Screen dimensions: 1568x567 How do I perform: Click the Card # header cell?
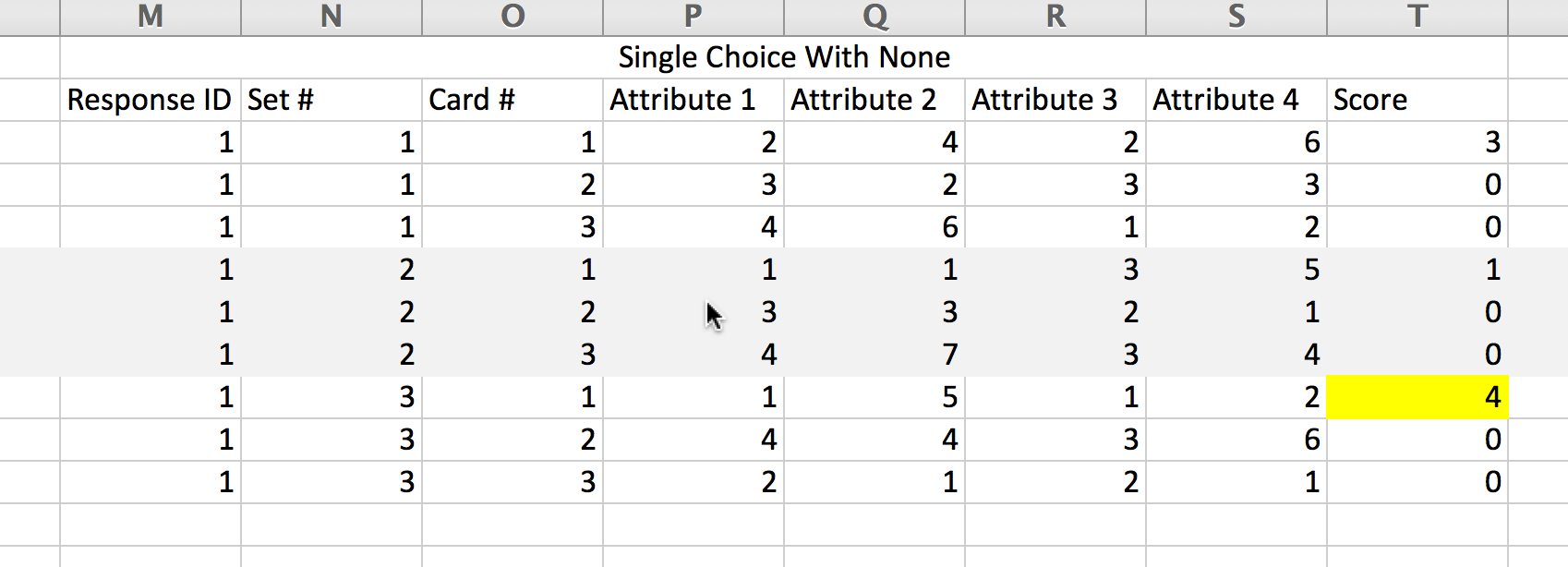513,100
